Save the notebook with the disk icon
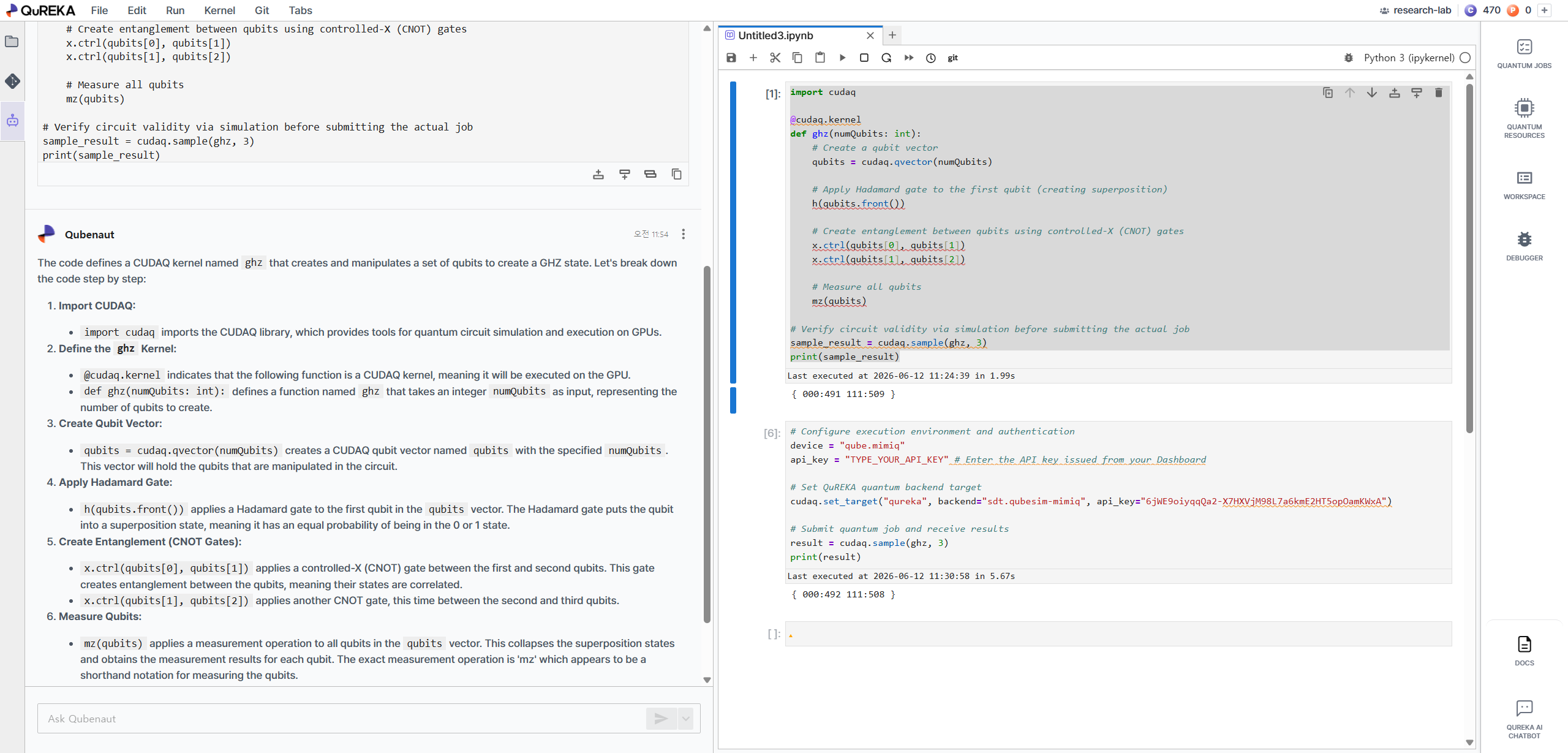1568x753 pixels. (x=731, y=58)
